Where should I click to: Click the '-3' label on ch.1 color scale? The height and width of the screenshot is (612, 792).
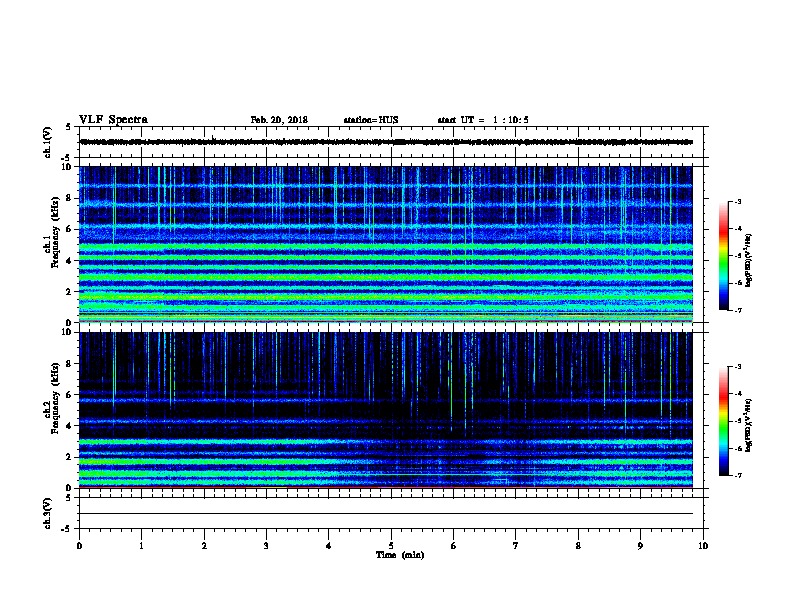737,202
